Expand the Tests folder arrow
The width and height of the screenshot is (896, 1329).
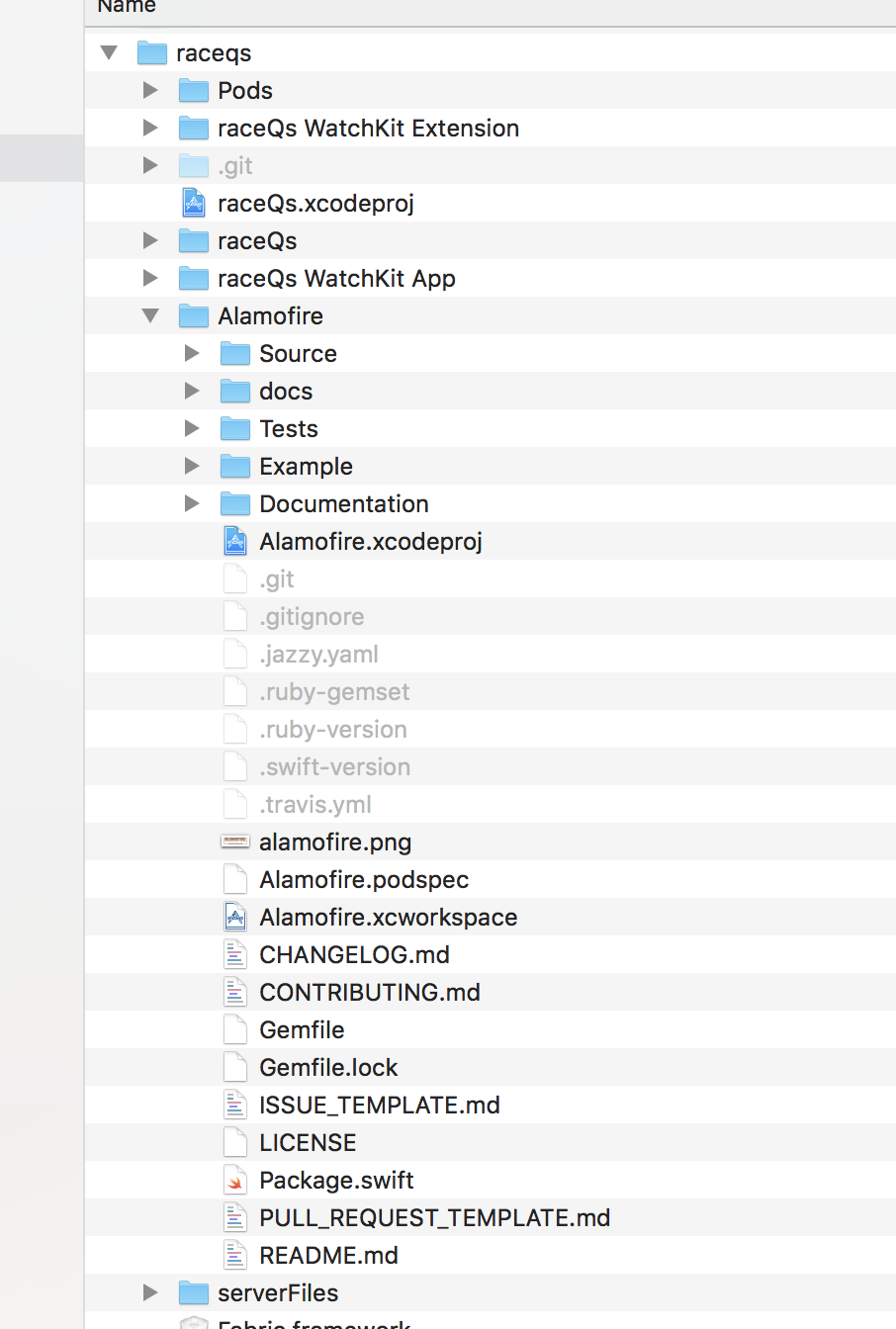click(192, 428)
